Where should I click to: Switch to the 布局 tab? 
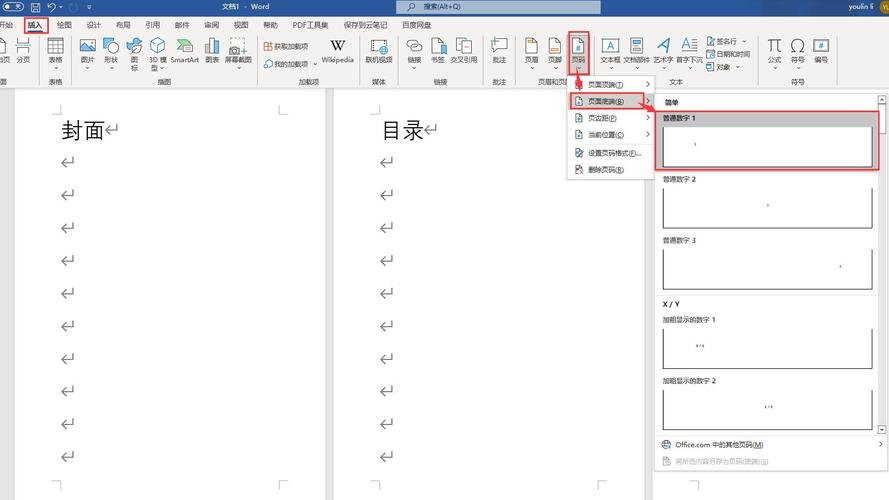(x=123, y=25)
